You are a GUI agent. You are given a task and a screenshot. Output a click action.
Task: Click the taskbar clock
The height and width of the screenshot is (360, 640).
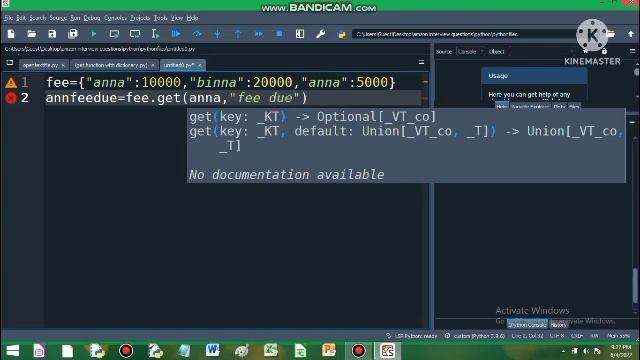coord(621,351)
